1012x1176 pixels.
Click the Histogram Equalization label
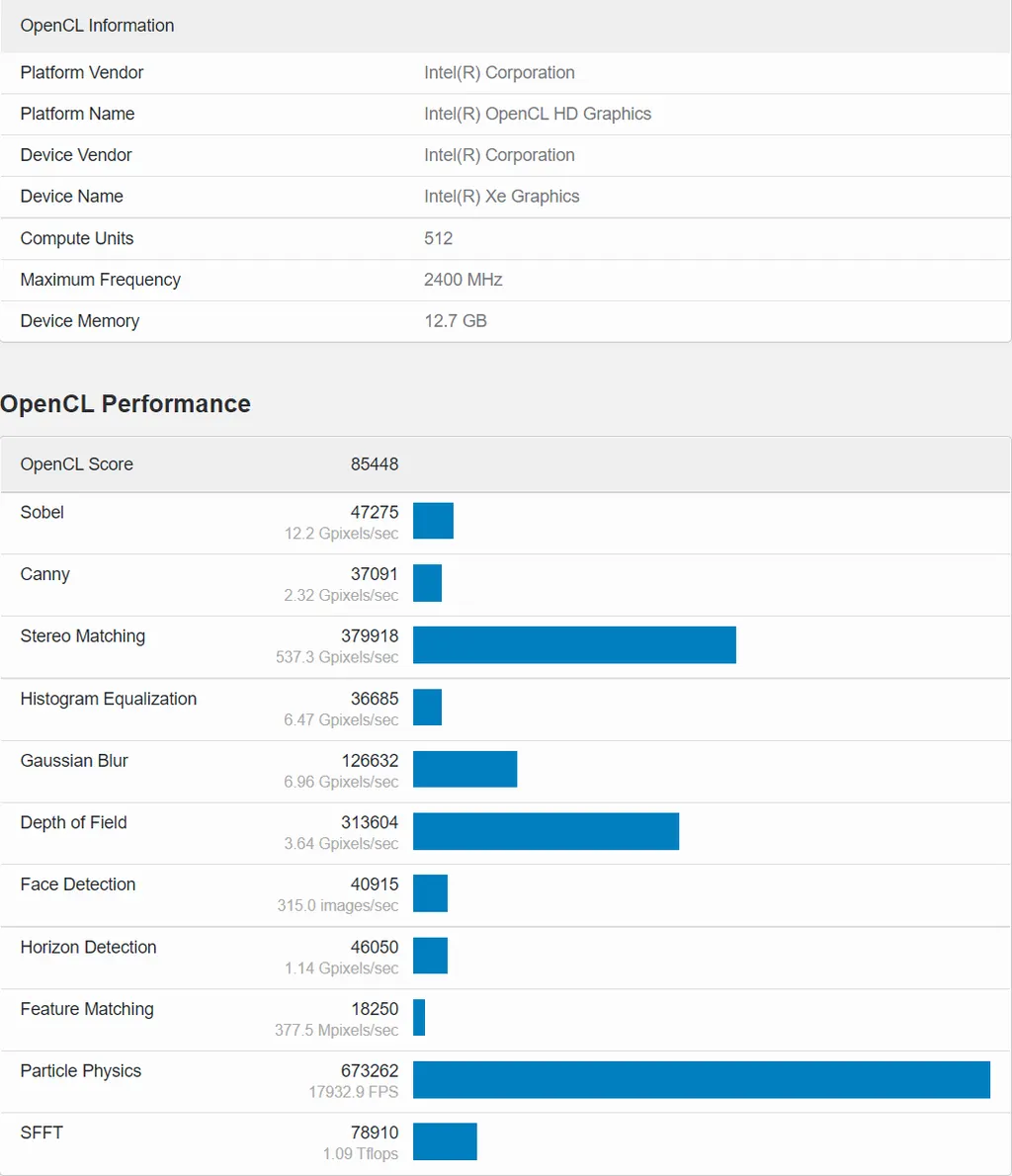tap(108, 699)
